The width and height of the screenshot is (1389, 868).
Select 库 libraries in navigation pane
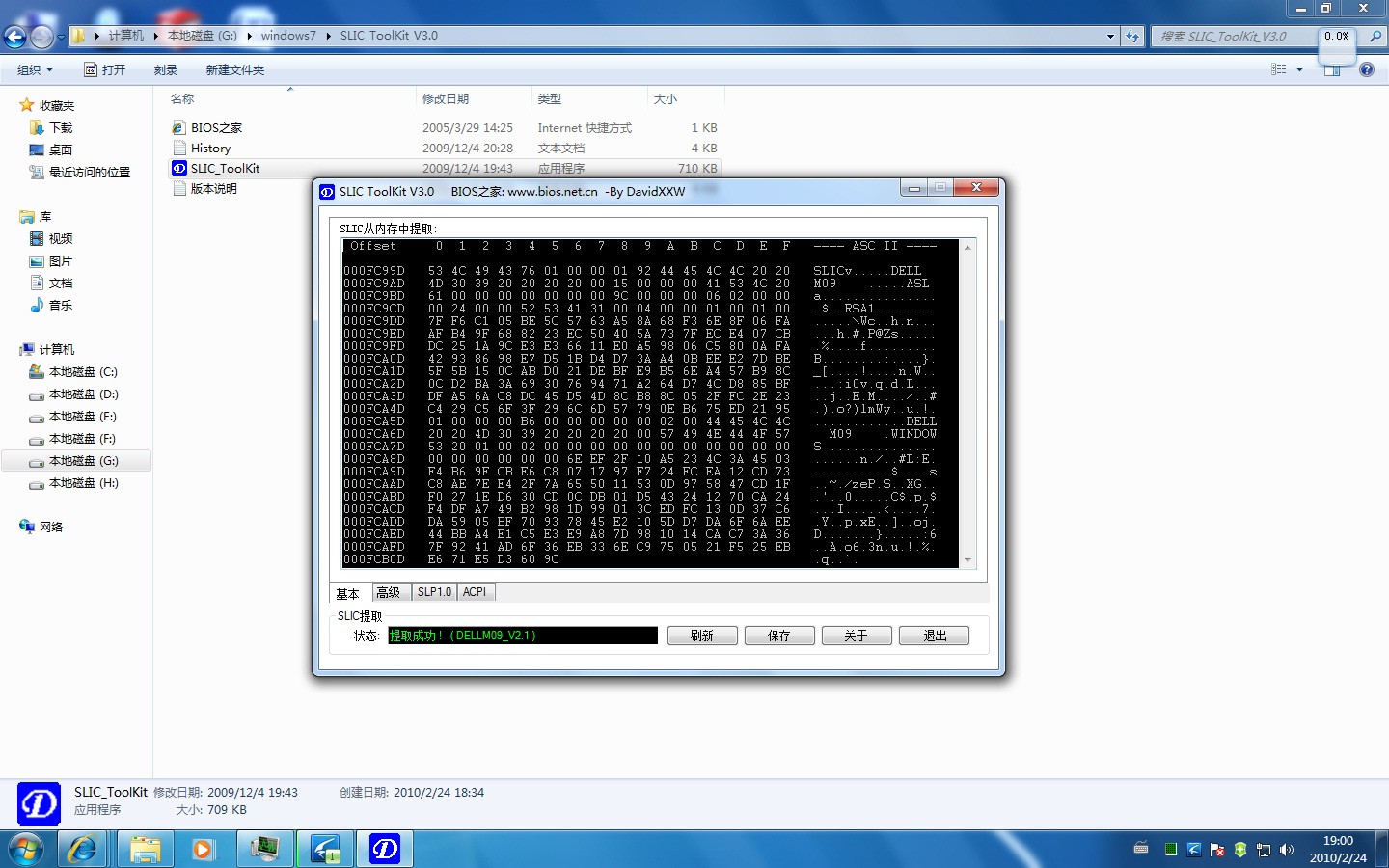45,216
